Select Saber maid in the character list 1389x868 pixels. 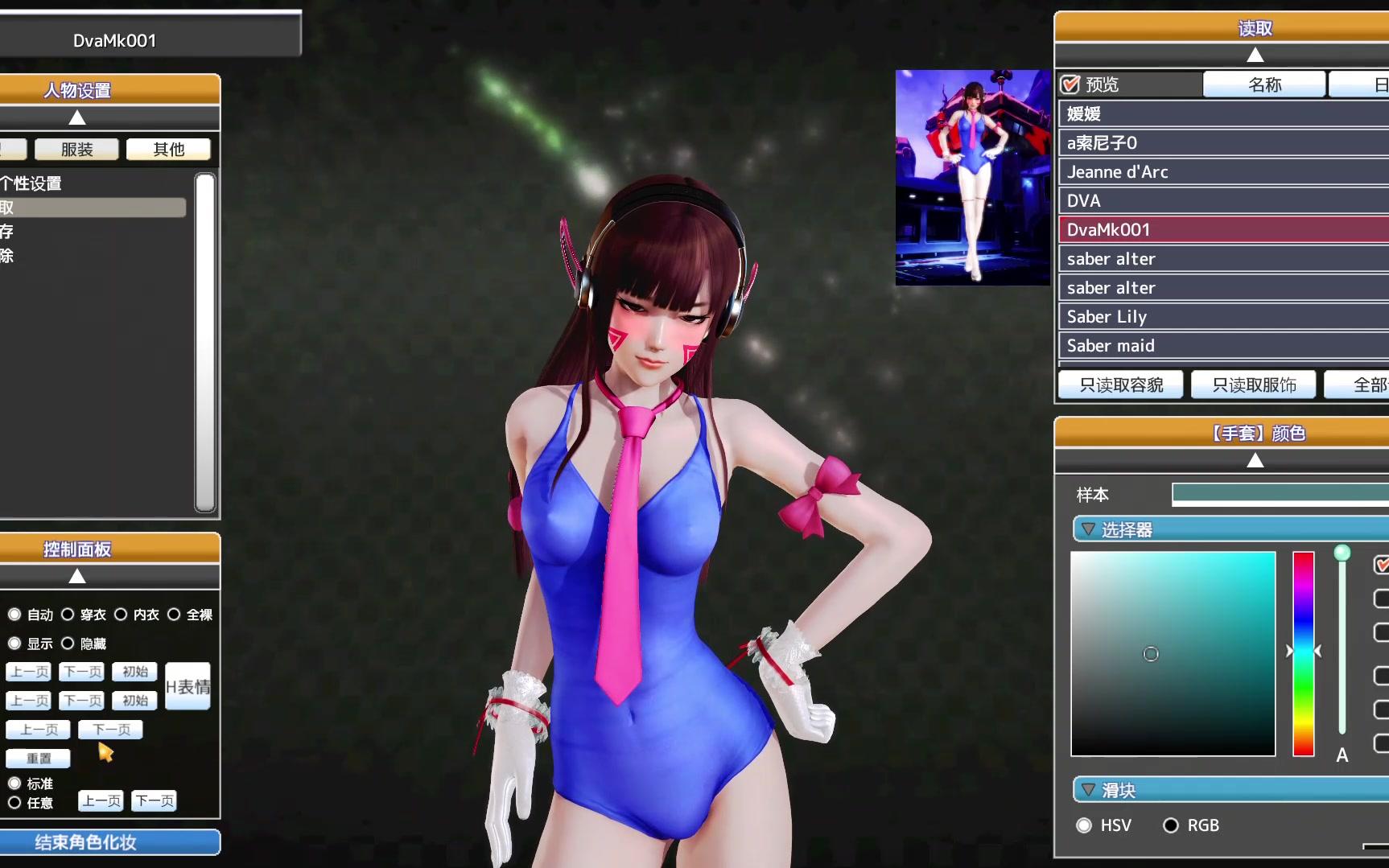[1223, 345]
